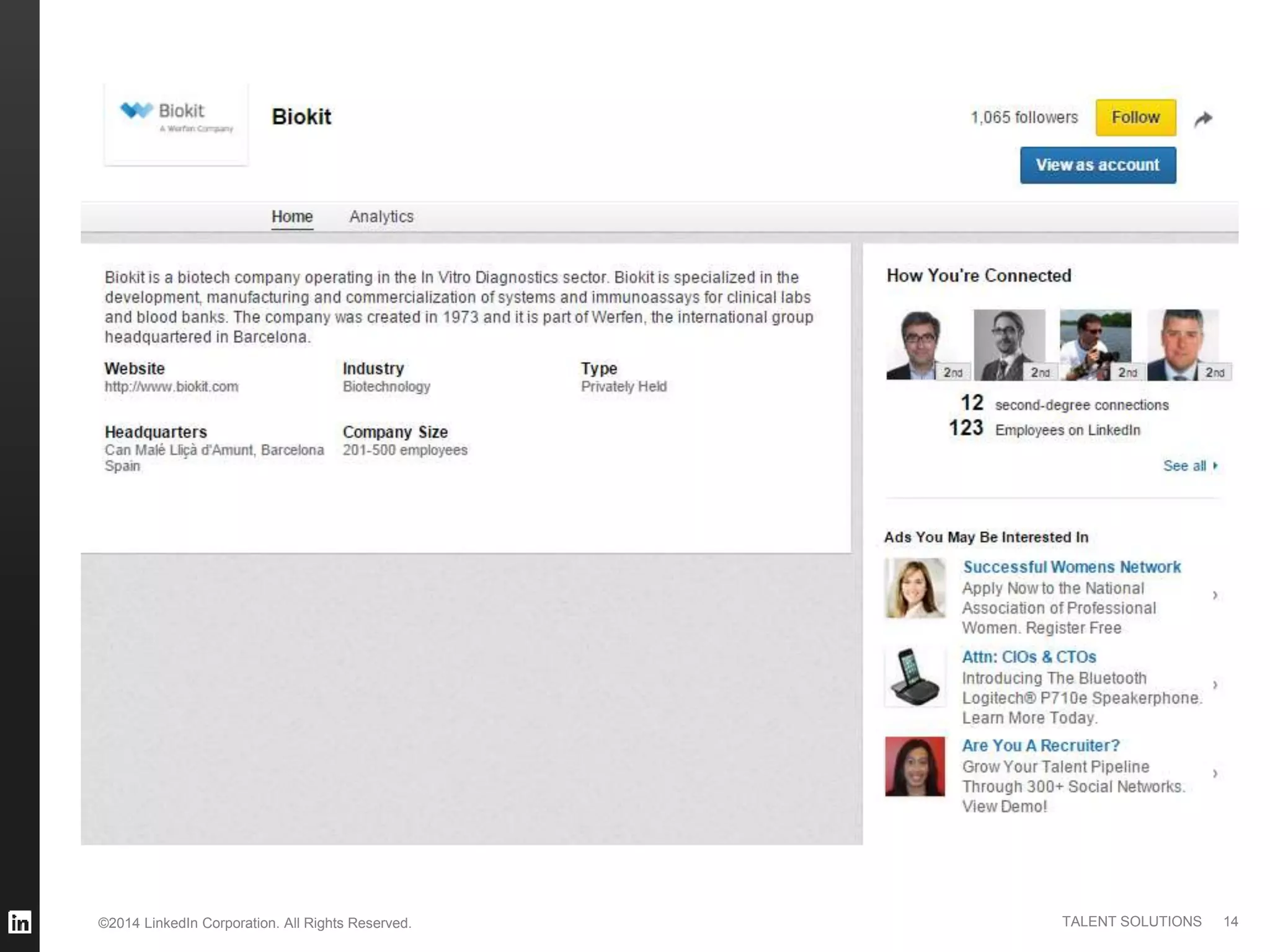The width and height of the screenshot is (1270, 952).
Task: Click the fourth connection photo in blue suit
Action: pyautogui.click(x=1183, y=345)
